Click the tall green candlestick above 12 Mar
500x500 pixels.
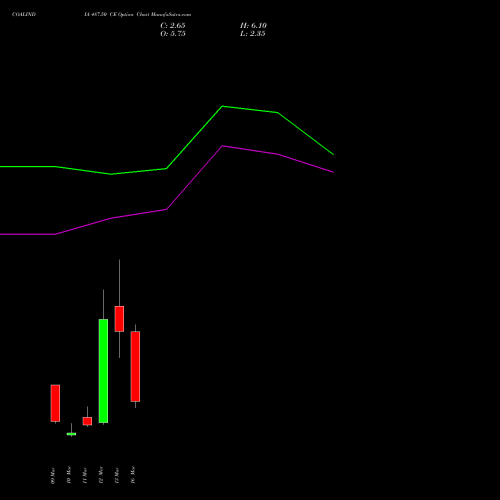(103, 371)
